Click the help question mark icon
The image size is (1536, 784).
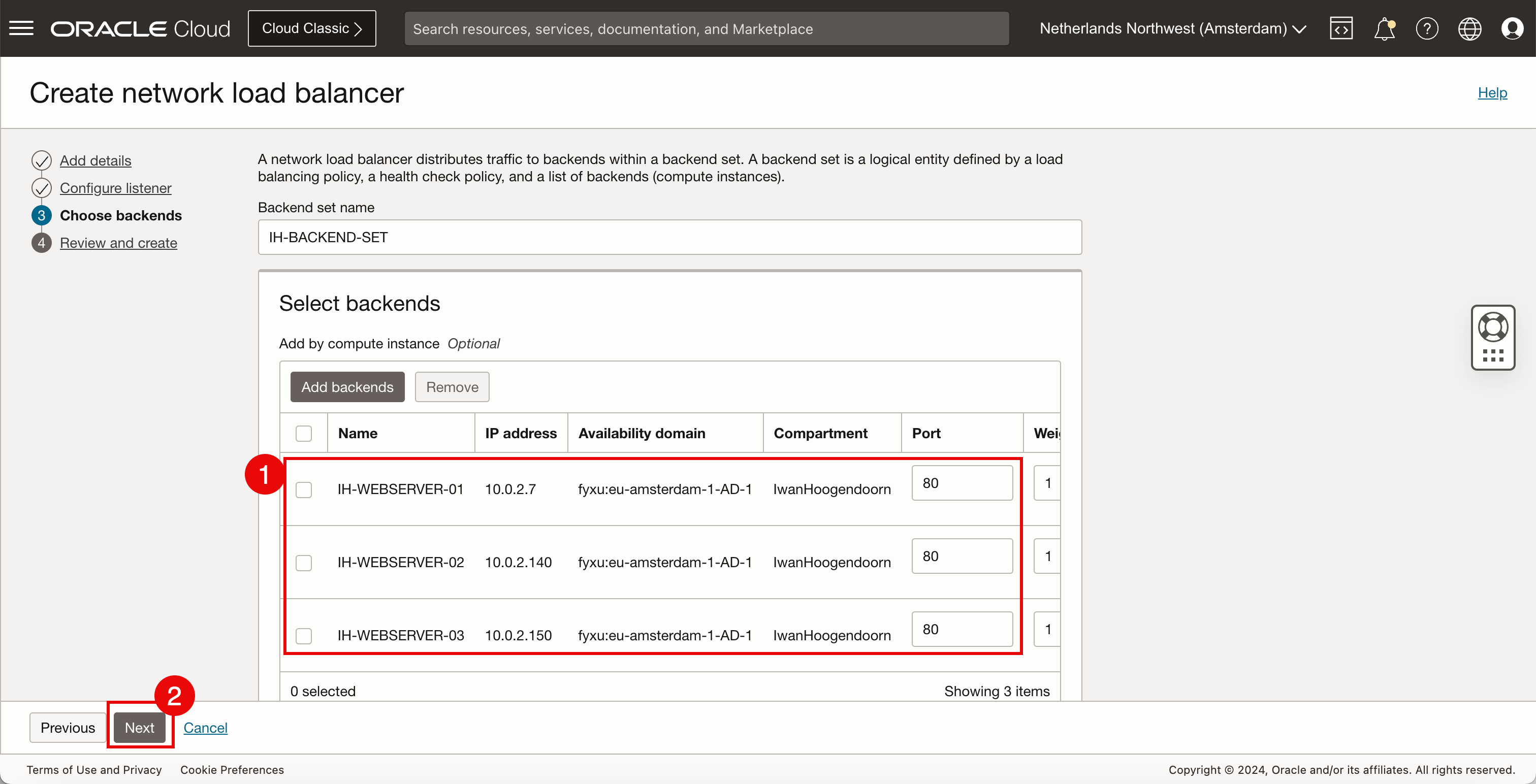(1427, 28)
